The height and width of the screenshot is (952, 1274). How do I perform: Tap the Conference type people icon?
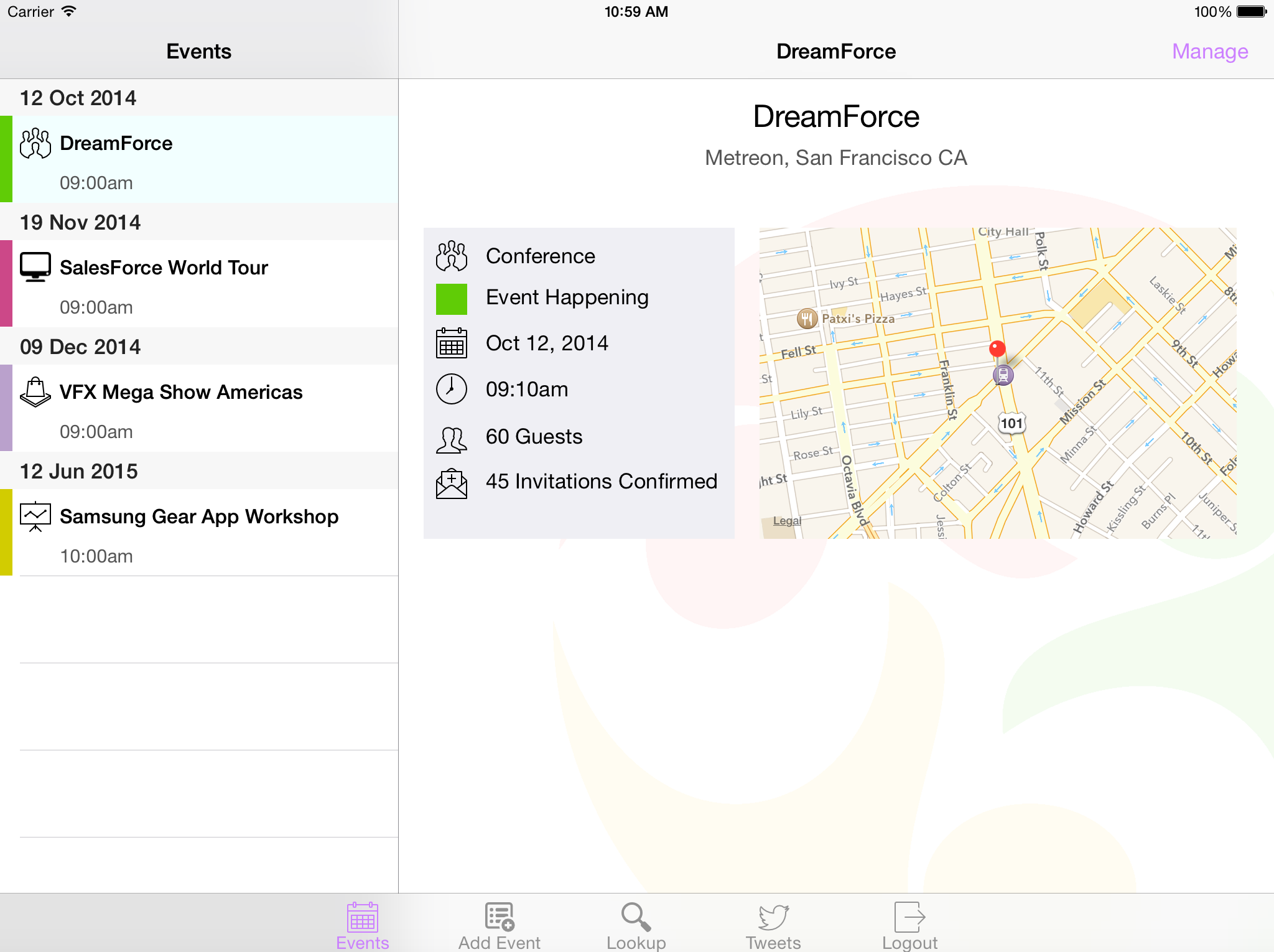pos(451,256)
